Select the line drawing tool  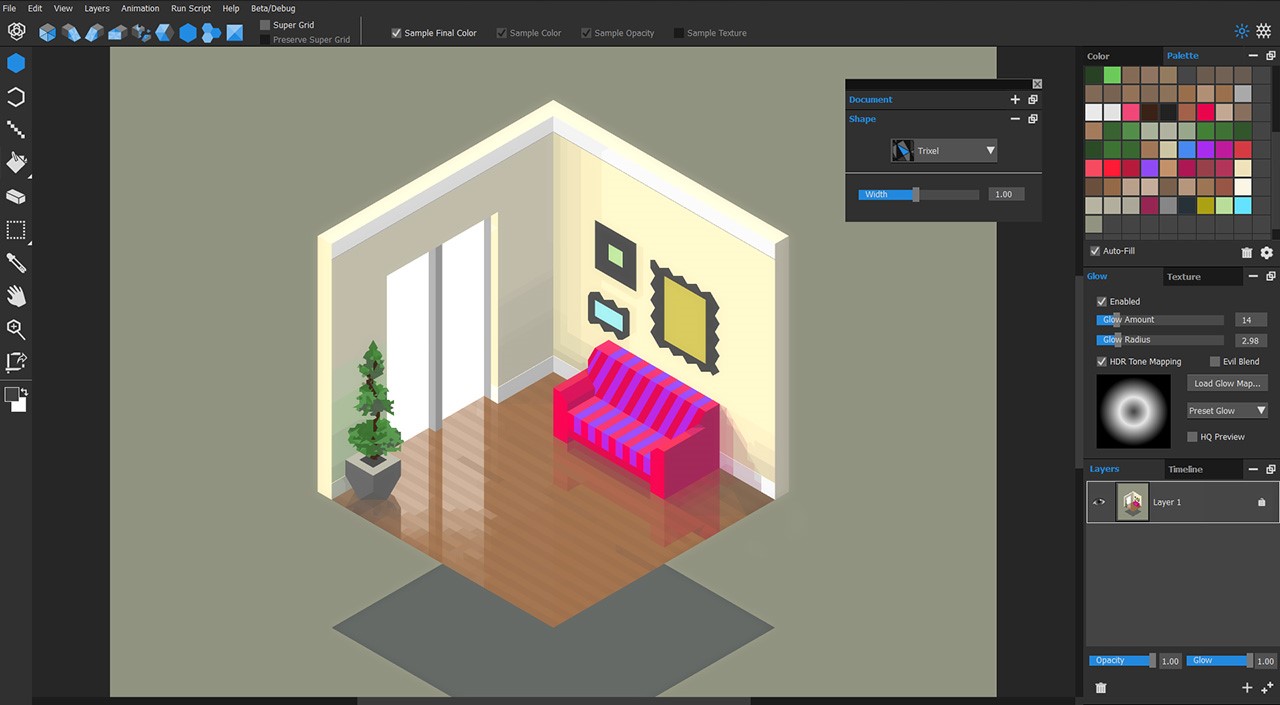click(16, 130)
